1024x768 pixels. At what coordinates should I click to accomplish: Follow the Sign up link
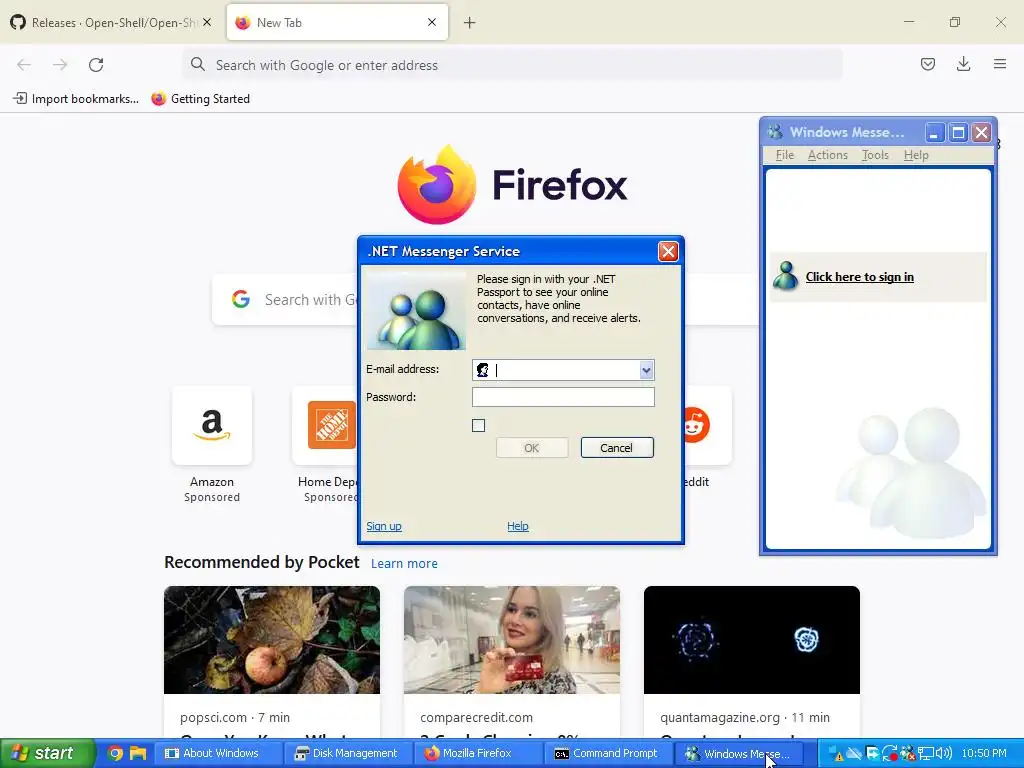click(x=384, y=526)
